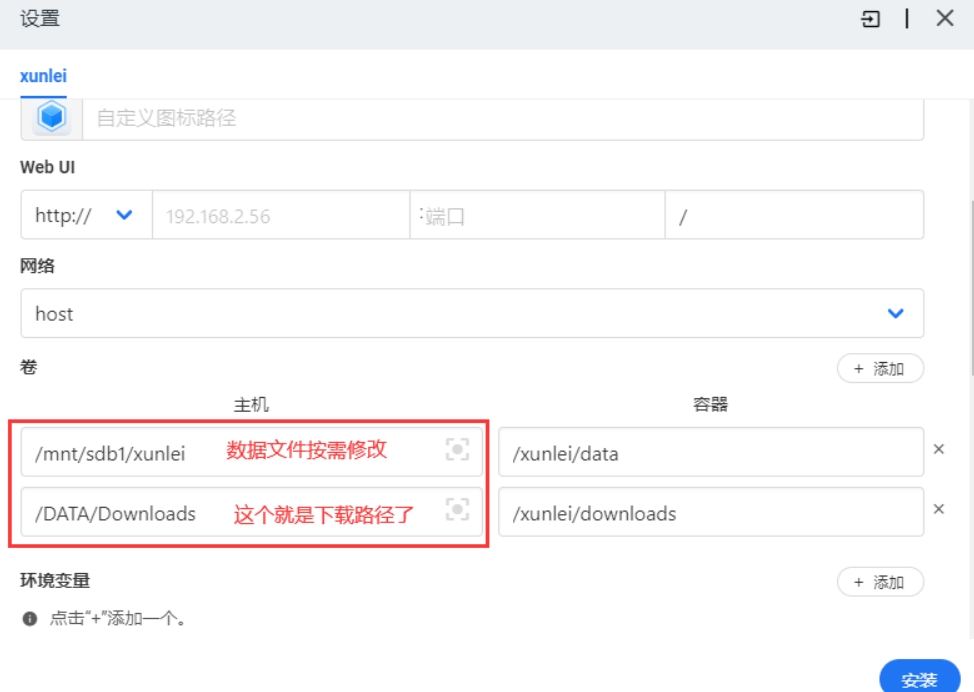Viewport: 974px width, 692px height.
Task: Remove the /xunlei/data volume mapping
Action: point(938,450)
